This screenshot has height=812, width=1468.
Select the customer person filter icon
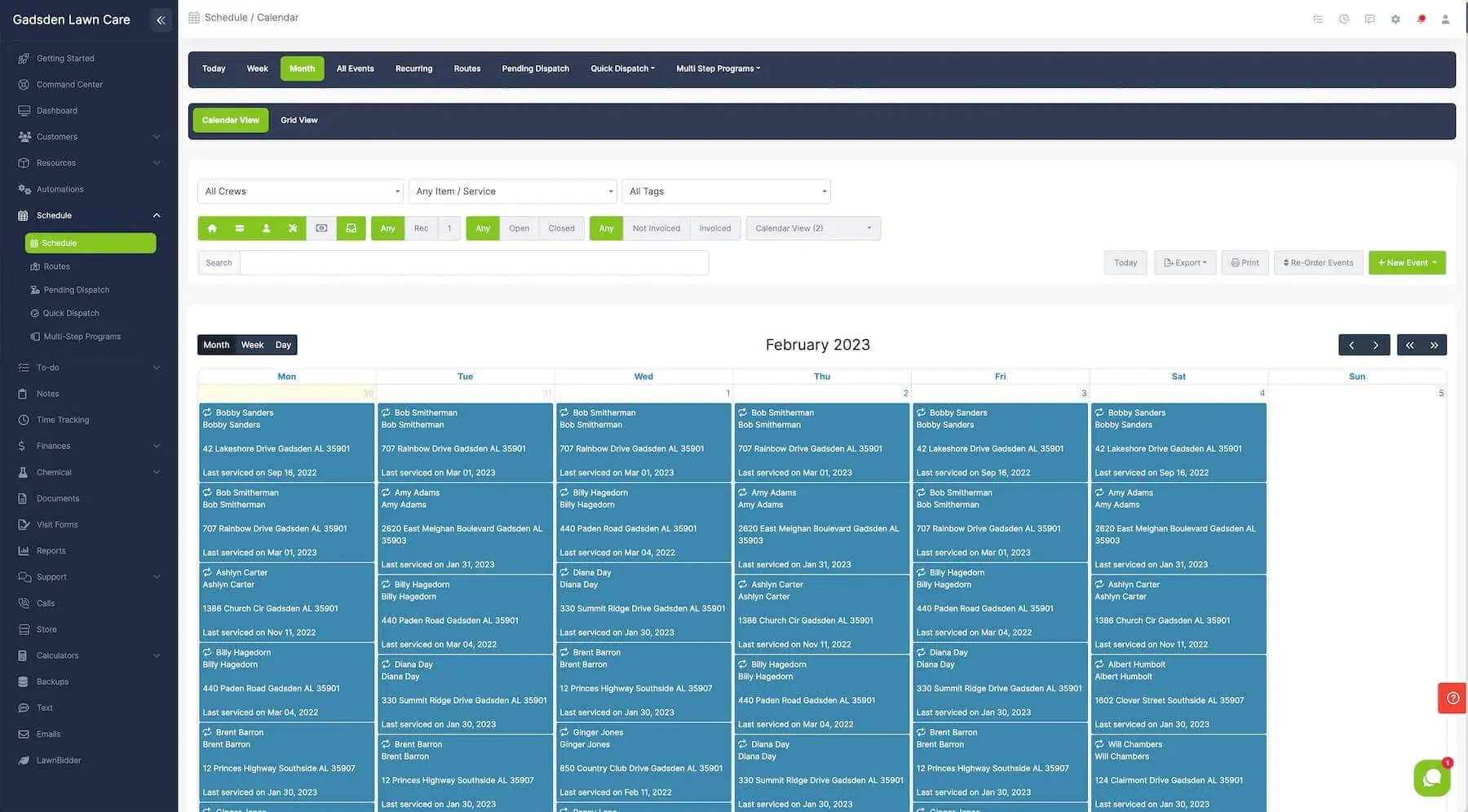[266, 228]
